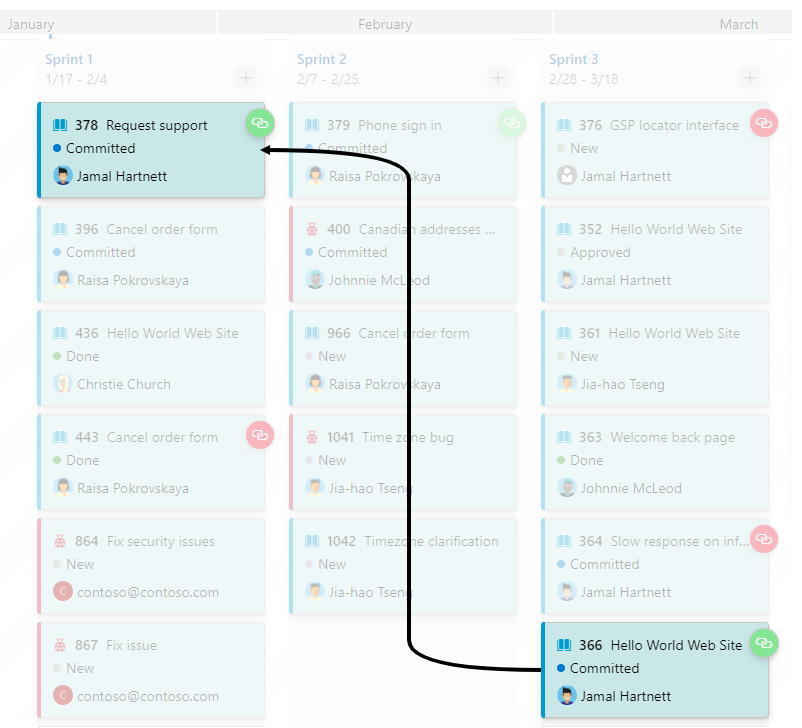
Task: Click the red dependency link icon on card 443
Action: tap(260, 435)
